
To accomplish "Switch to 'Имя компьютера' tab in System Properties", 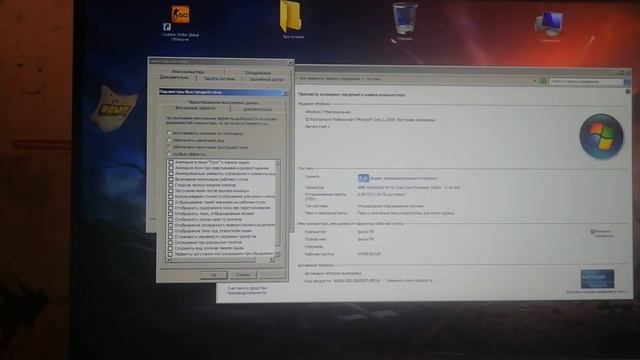I will (x=188, y=71).
